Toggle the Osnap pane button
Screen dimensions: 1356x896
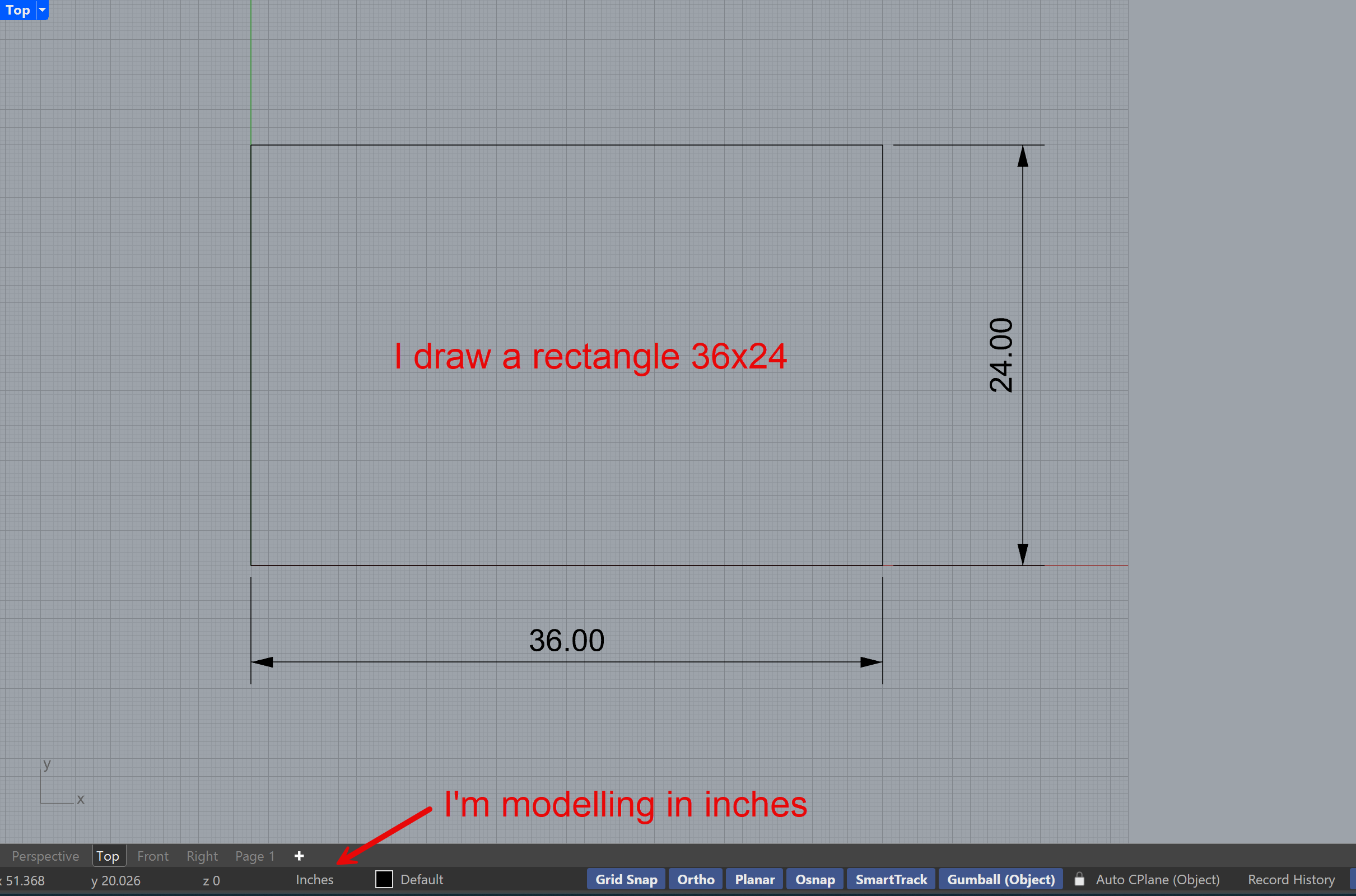tap(815, 879)
